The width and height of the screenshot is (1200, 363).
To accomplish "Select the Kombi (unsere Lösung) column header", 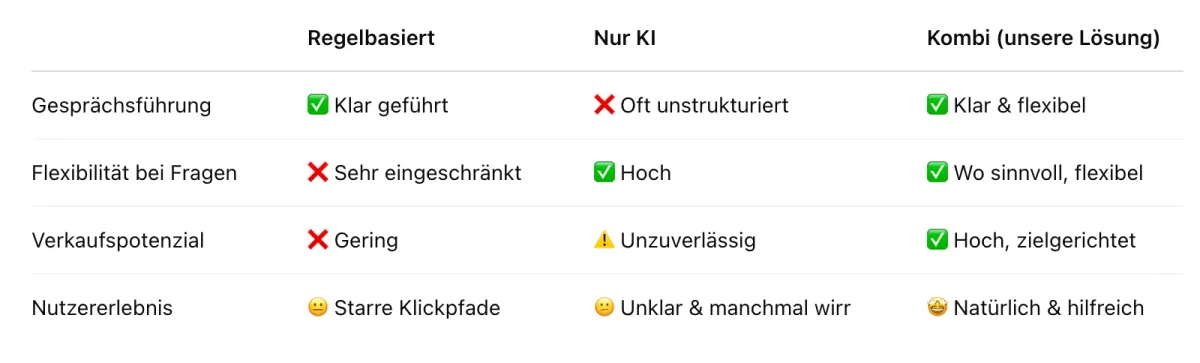I will pyautogui.click(x=1043, y=39).
